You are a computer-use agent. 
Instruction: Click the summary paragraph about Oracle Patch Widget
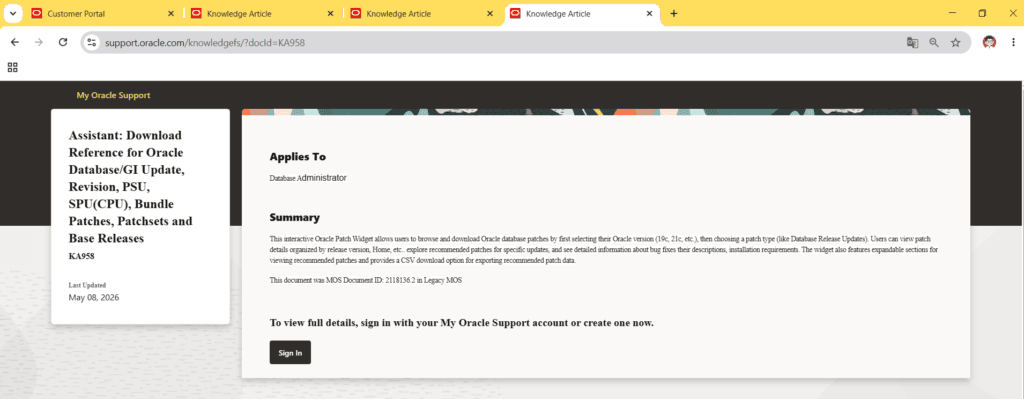pyautogui.click(x=604, y=249)
